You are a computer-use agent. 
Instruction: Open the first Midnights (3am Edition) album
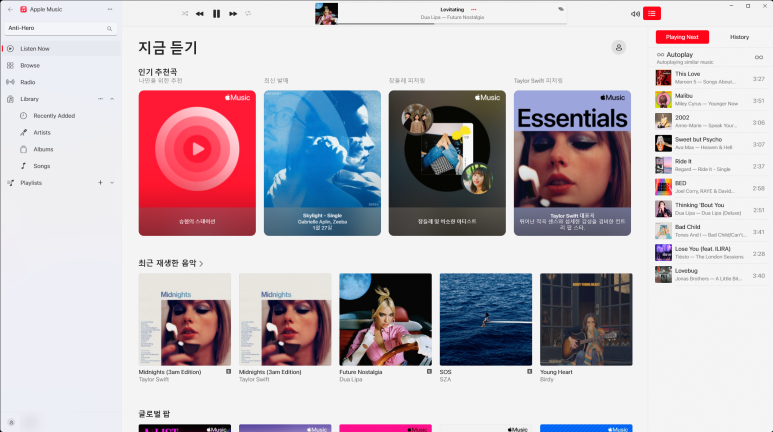coord(185,320)
